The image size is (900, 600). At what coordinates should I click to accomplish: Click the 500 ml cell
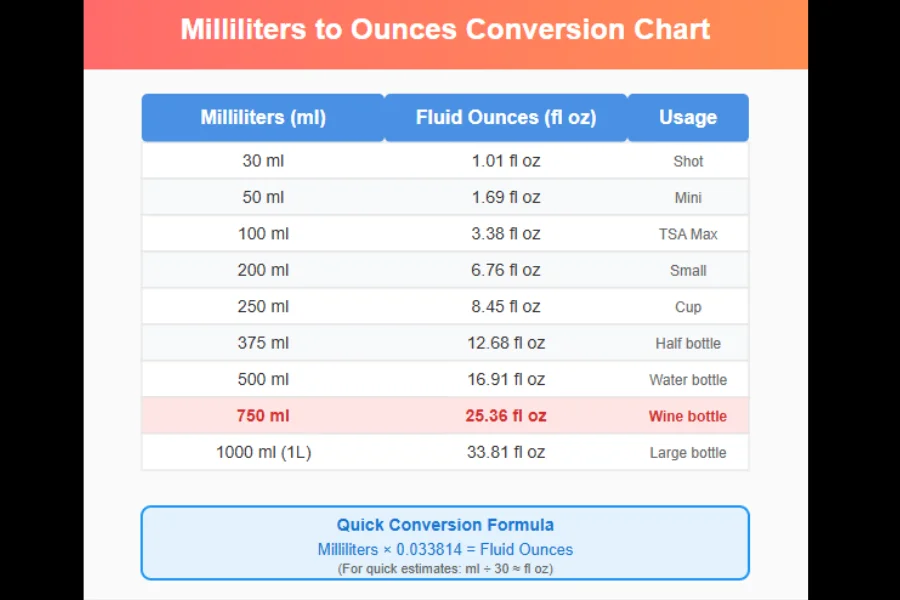click(263, 380)
